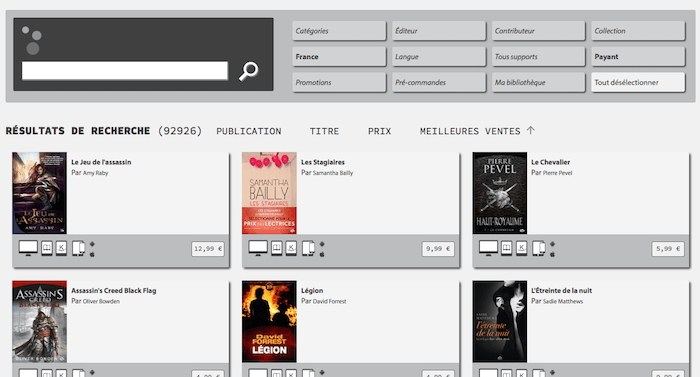The image size is (700, 377).
Task: Click the tablet and phone icon on Les Stagiaires
Action: (x=308, y=248)
